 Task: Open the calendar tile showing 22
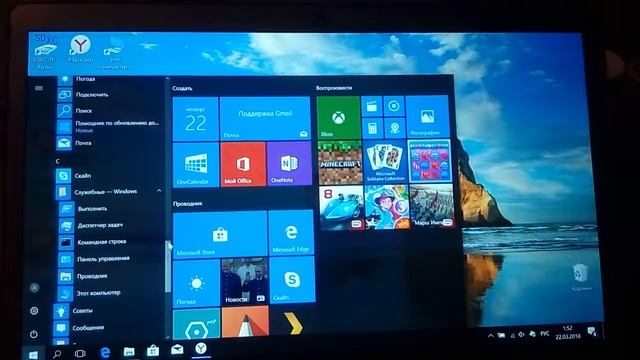(x=196, y=119)
